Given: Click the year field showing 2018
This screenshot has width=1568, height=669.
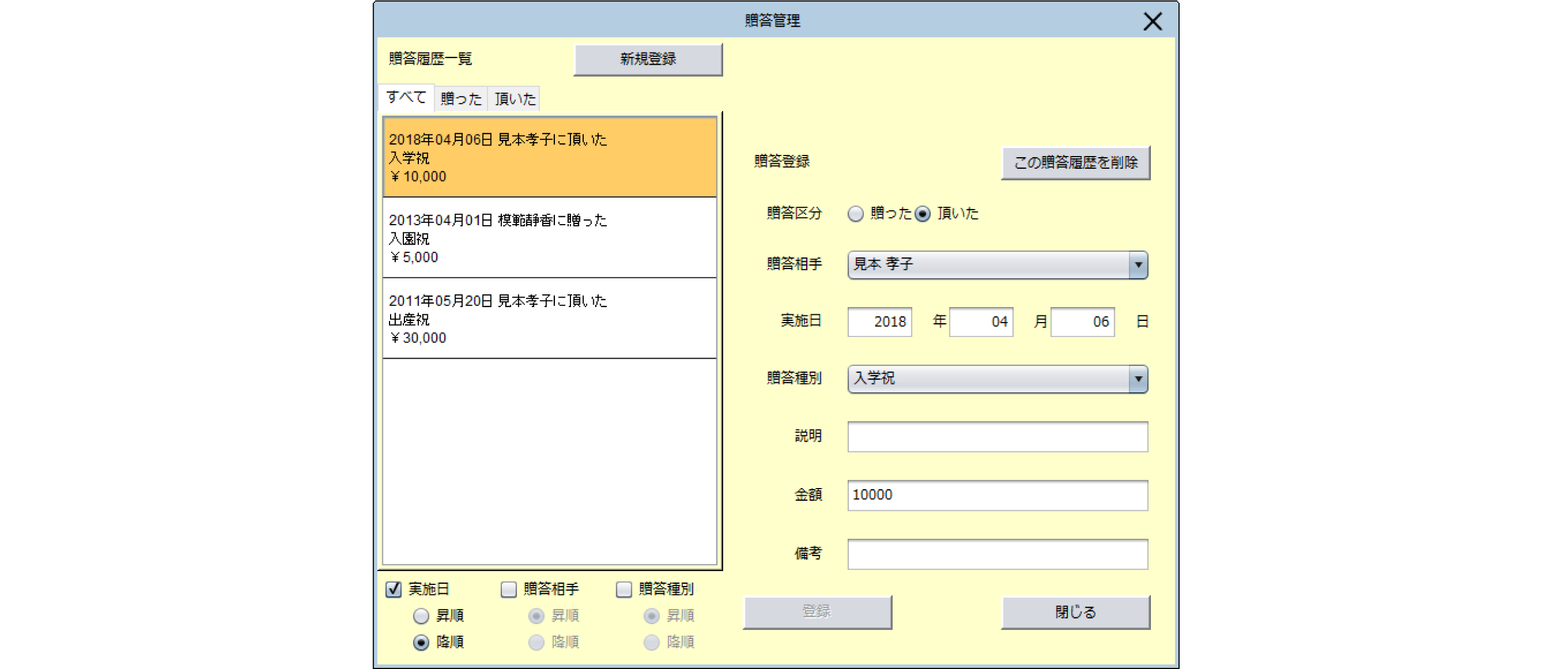Looking at the screenshot, I should tap(879, 321).
